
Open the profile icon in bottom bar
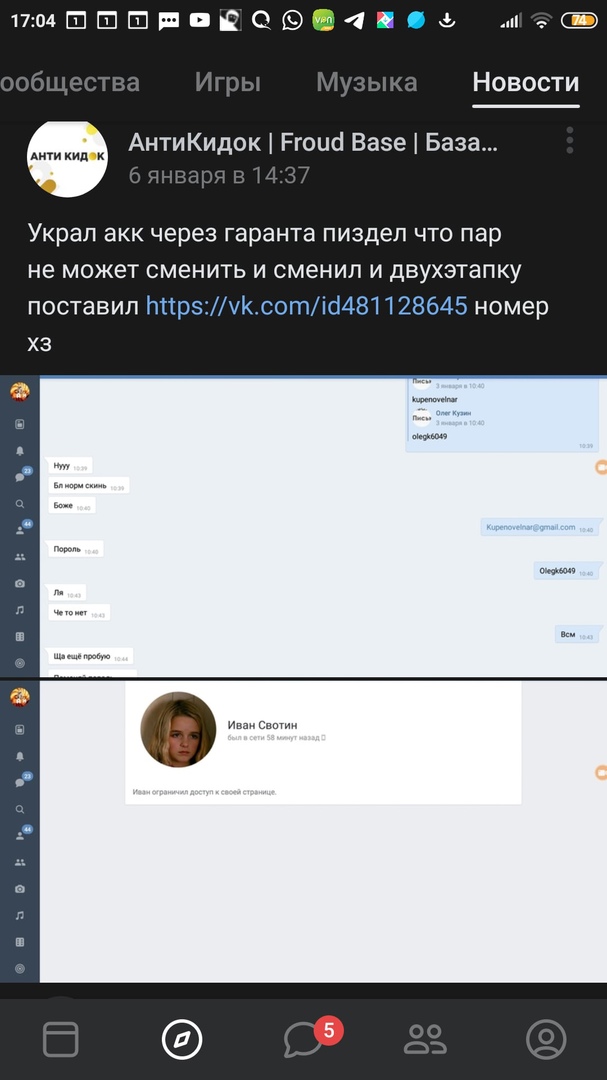tap(546, 1039)
